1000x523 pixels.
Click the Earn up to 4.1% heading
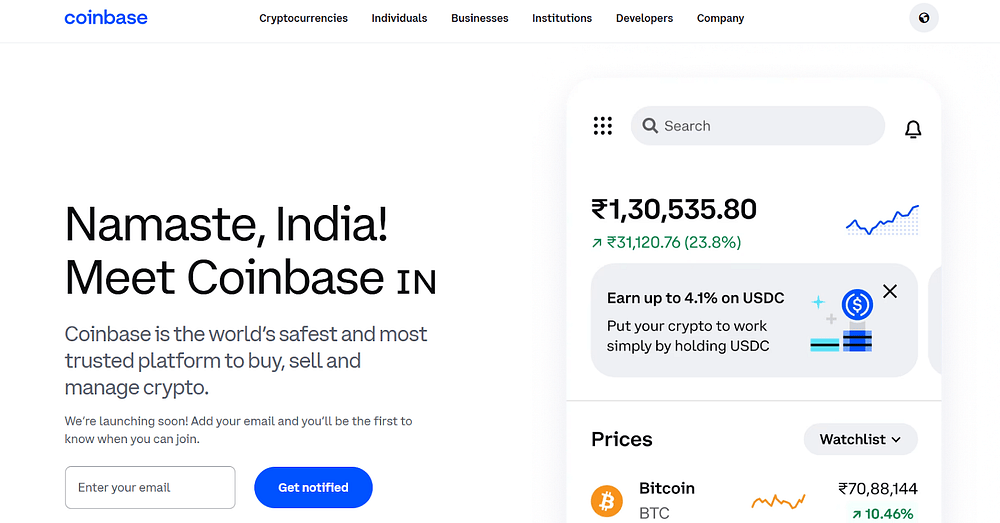695,298
